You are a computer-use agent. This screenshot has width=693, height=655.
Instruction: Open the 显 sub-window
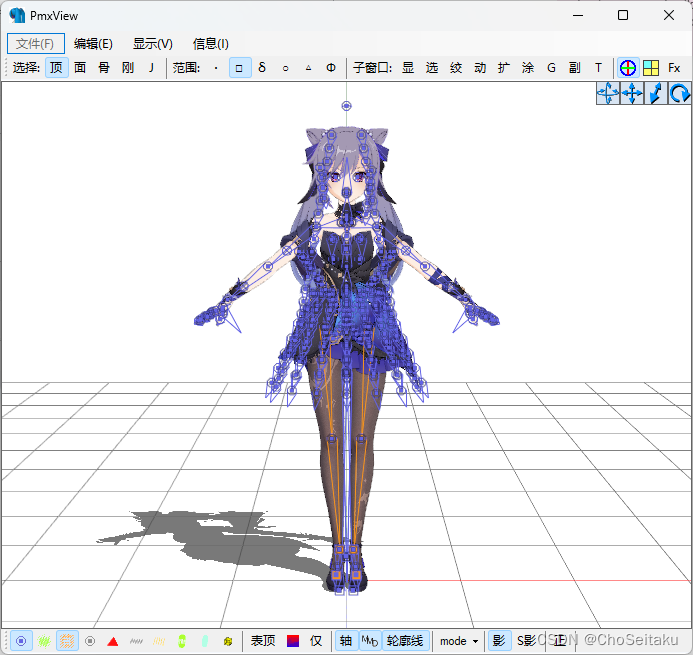[x=408, y=68]
